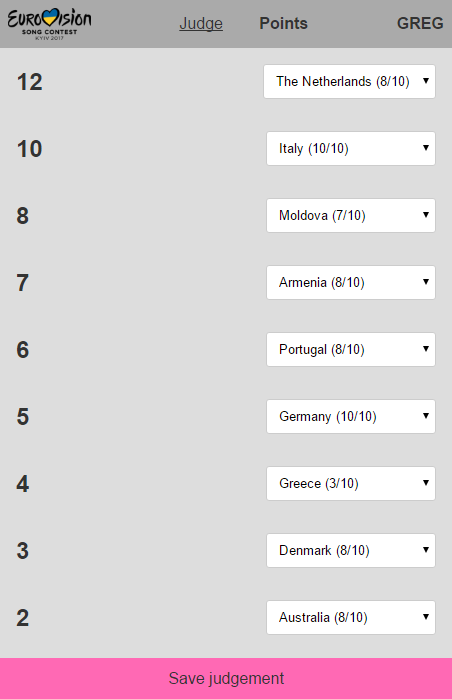Click the dropdown arrow next to Italy (10/10)
This screenshot has width=452, height=699.
point(426,148)
